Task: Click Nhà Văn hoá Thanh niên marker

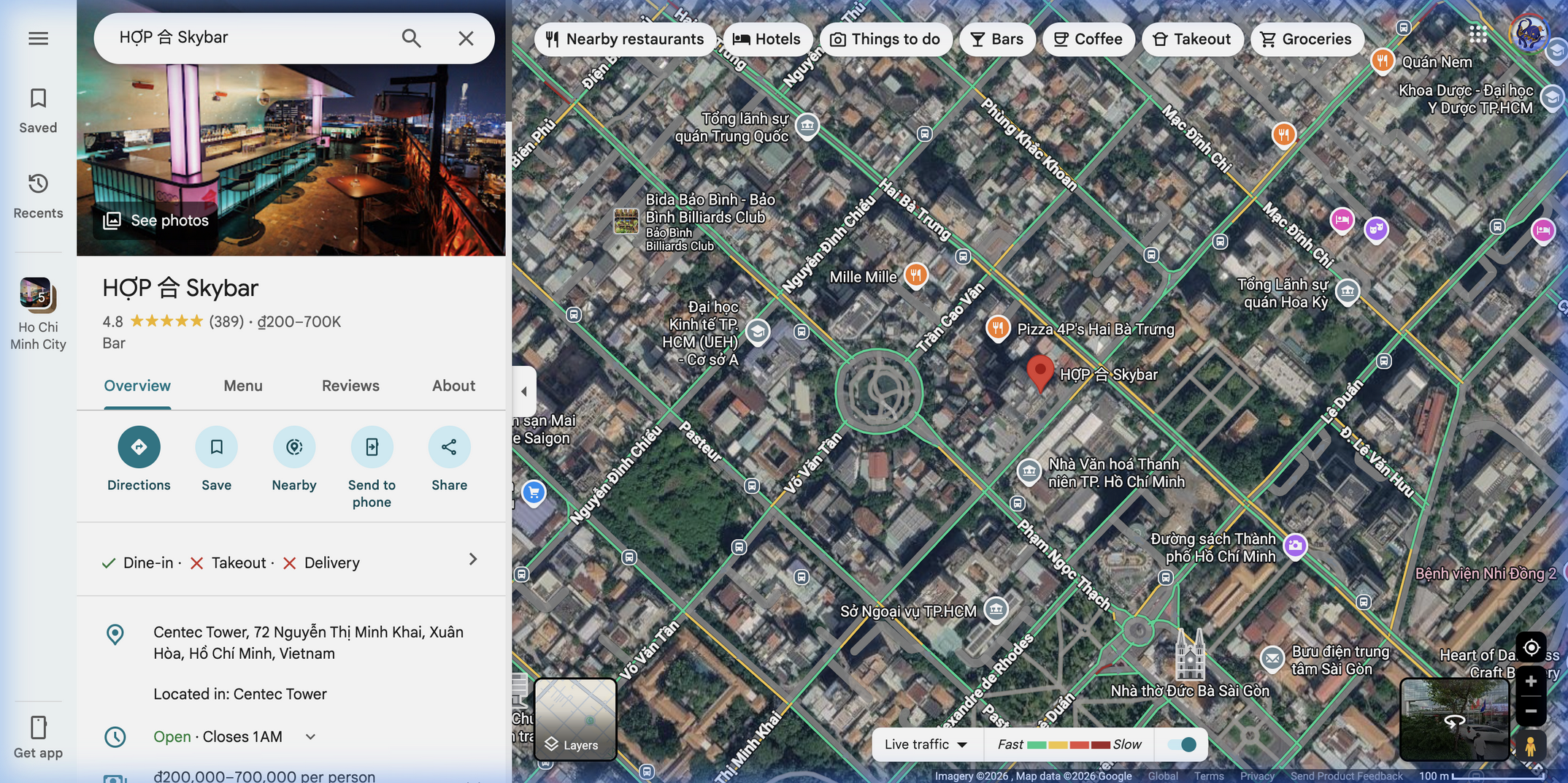Action: point(1029,471)
